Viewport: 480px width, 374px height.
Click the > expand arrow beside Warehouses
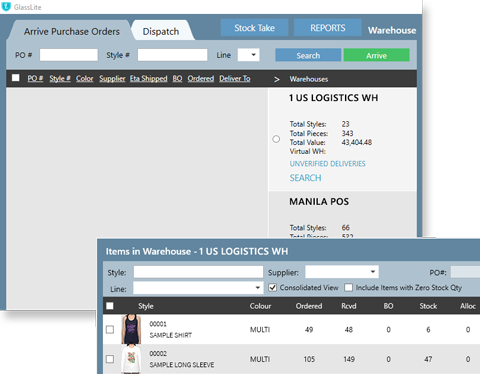click(x=277, y=79)
